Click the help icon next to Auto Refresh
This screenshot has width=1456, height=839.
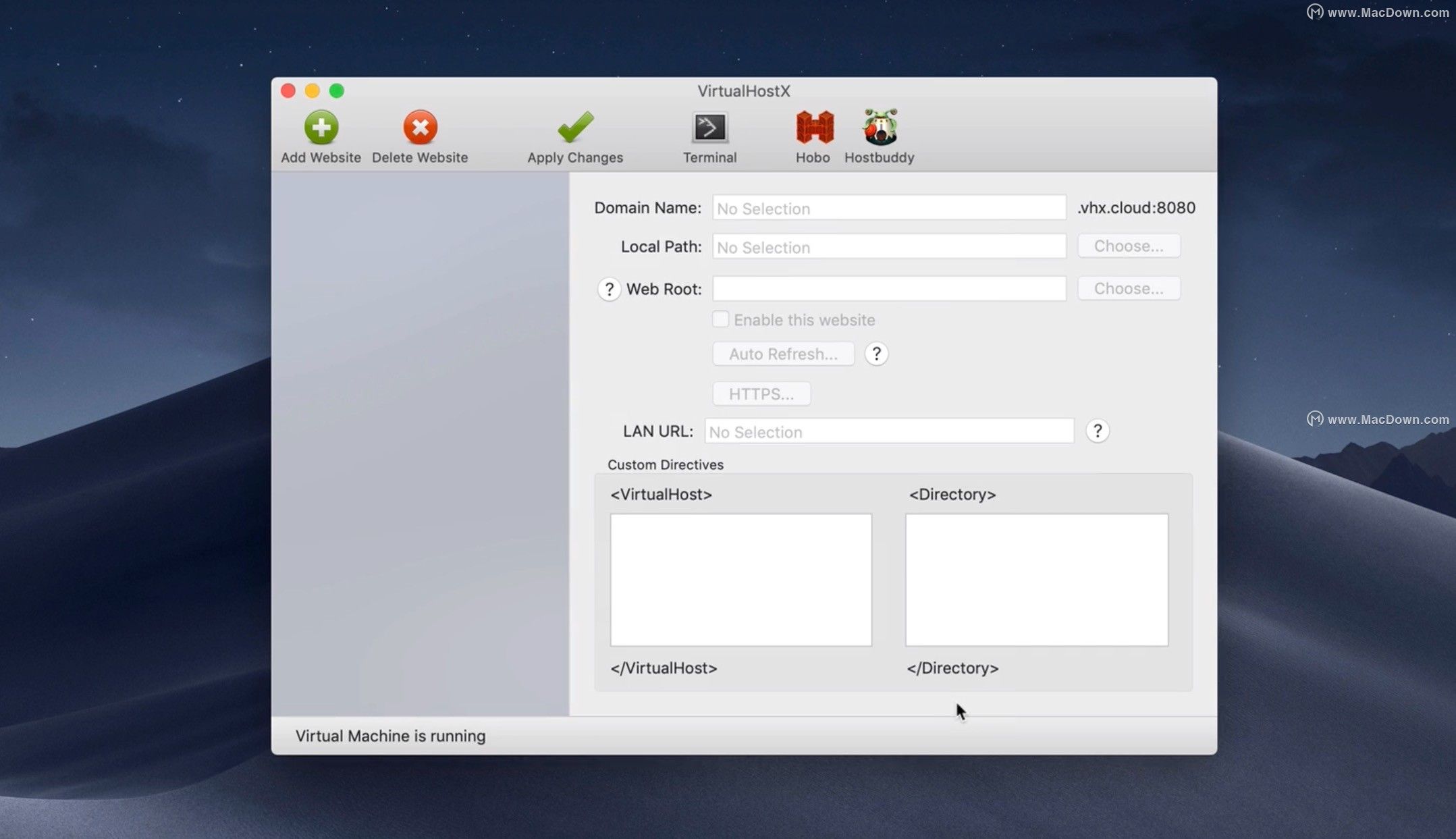876,354
